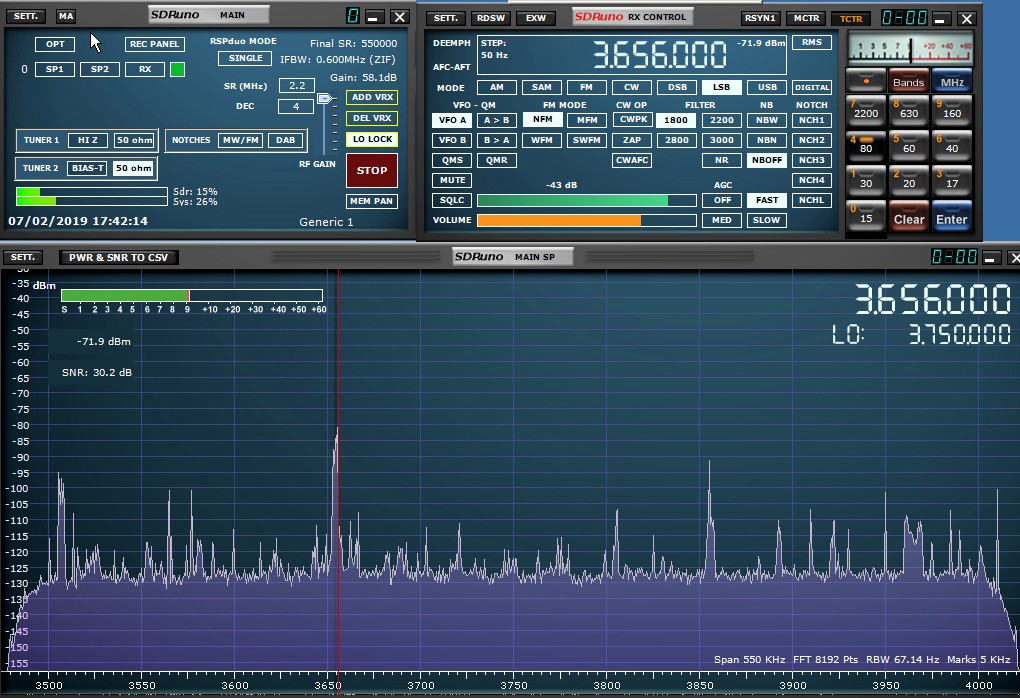Screen dimensions: 1020x698
Task: Select VFO B
Action: point(452,140)
